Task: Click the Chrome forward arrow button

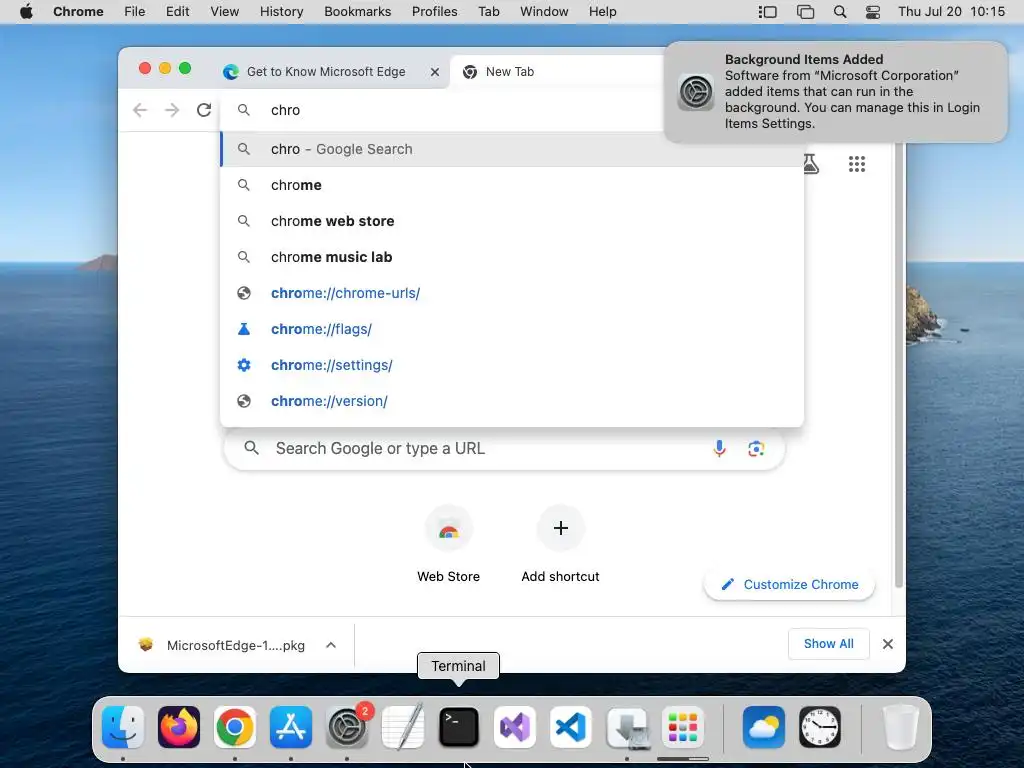Action: tap(172, 110)
